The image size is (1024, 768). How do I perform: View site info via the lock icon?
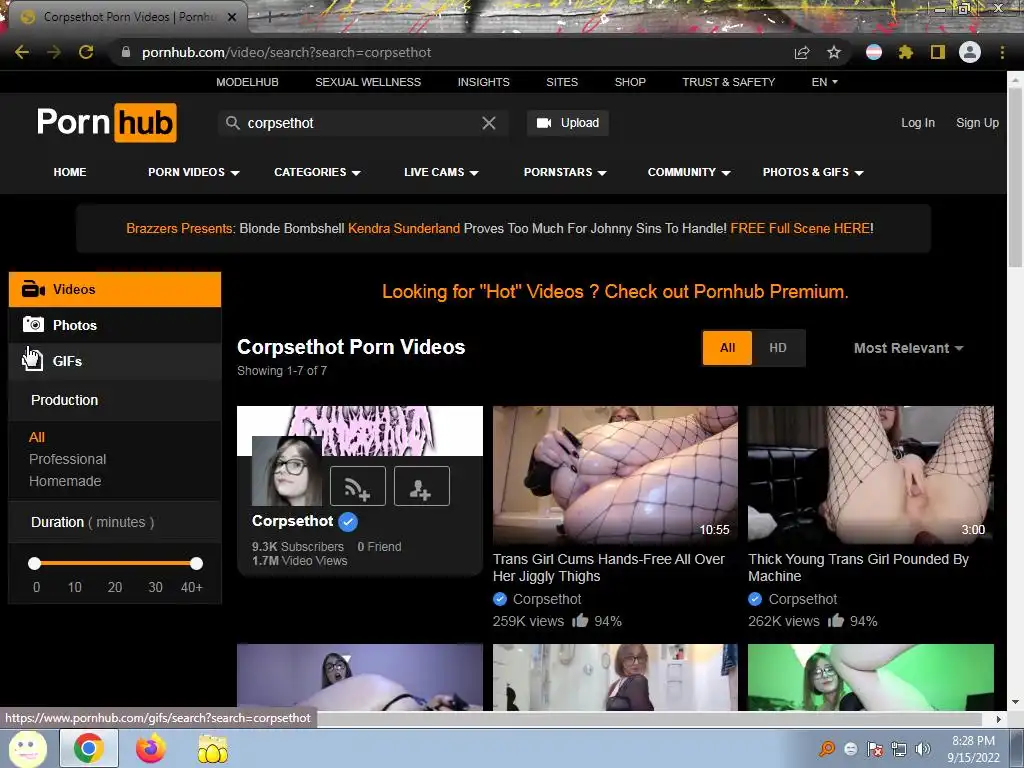click(x=126, y=52)
